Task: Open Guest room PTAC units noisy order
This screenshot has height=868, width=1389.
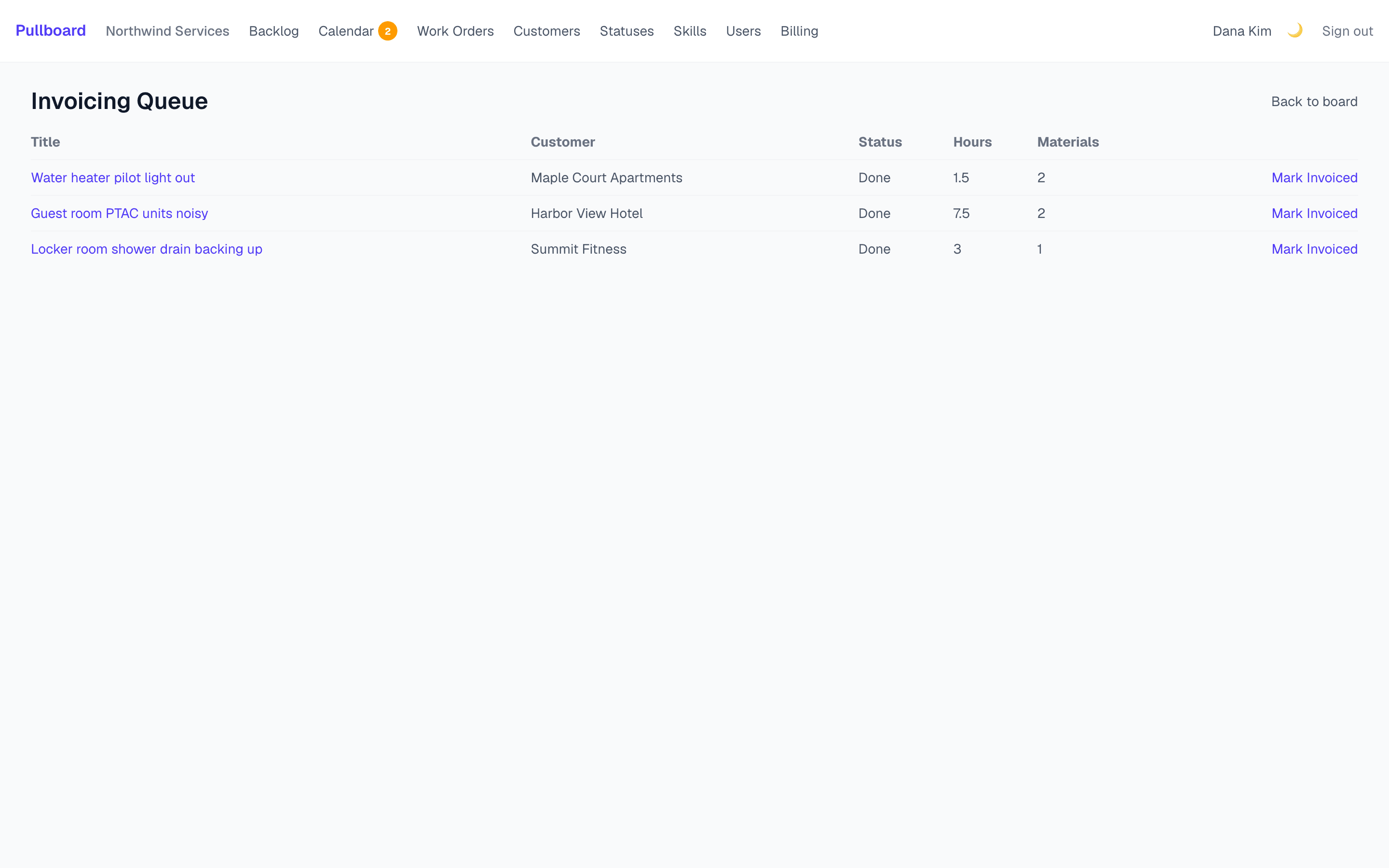Action: point(120,214)
